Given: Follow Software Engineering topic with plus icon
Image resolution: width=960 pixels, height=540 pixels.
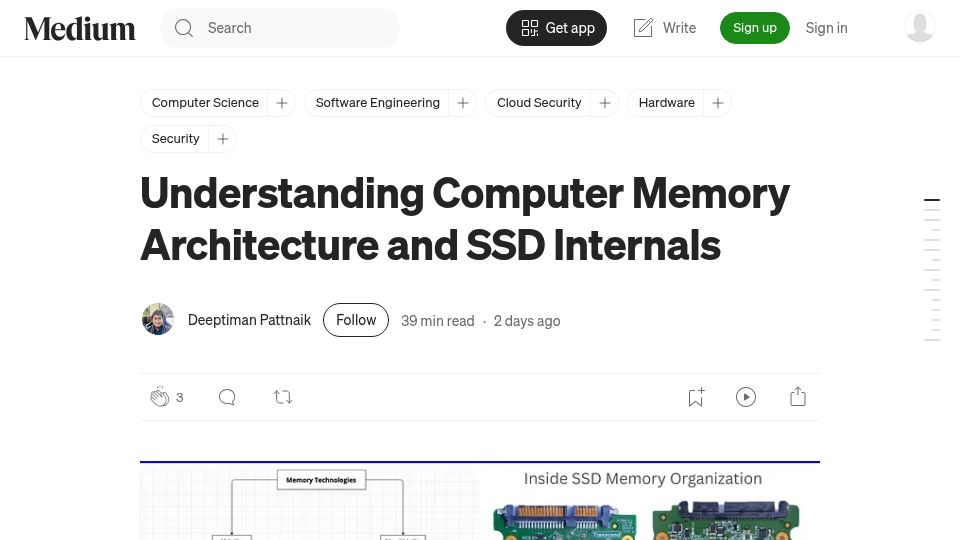Looking at the screenshot, I should (x=463, y=103).
